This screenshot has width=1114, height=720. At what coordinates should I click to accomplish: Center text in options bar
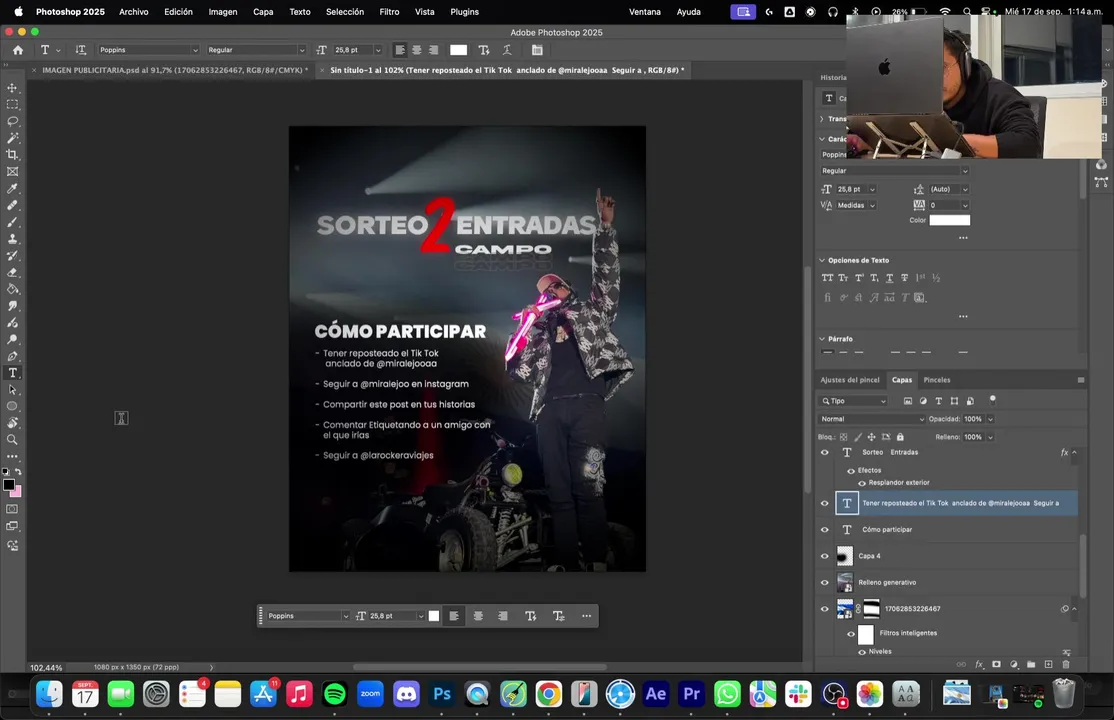(417, 50)
